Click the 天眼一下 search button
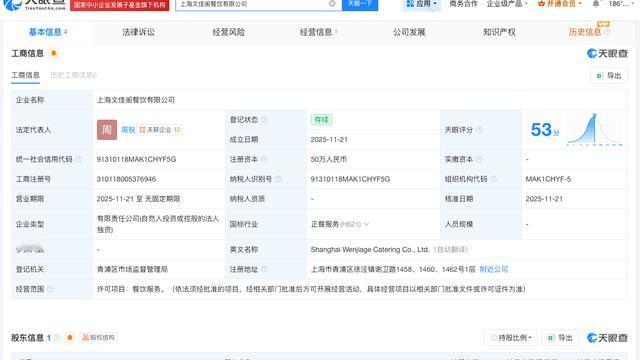640x360 pixels. (x=360, y=4)
